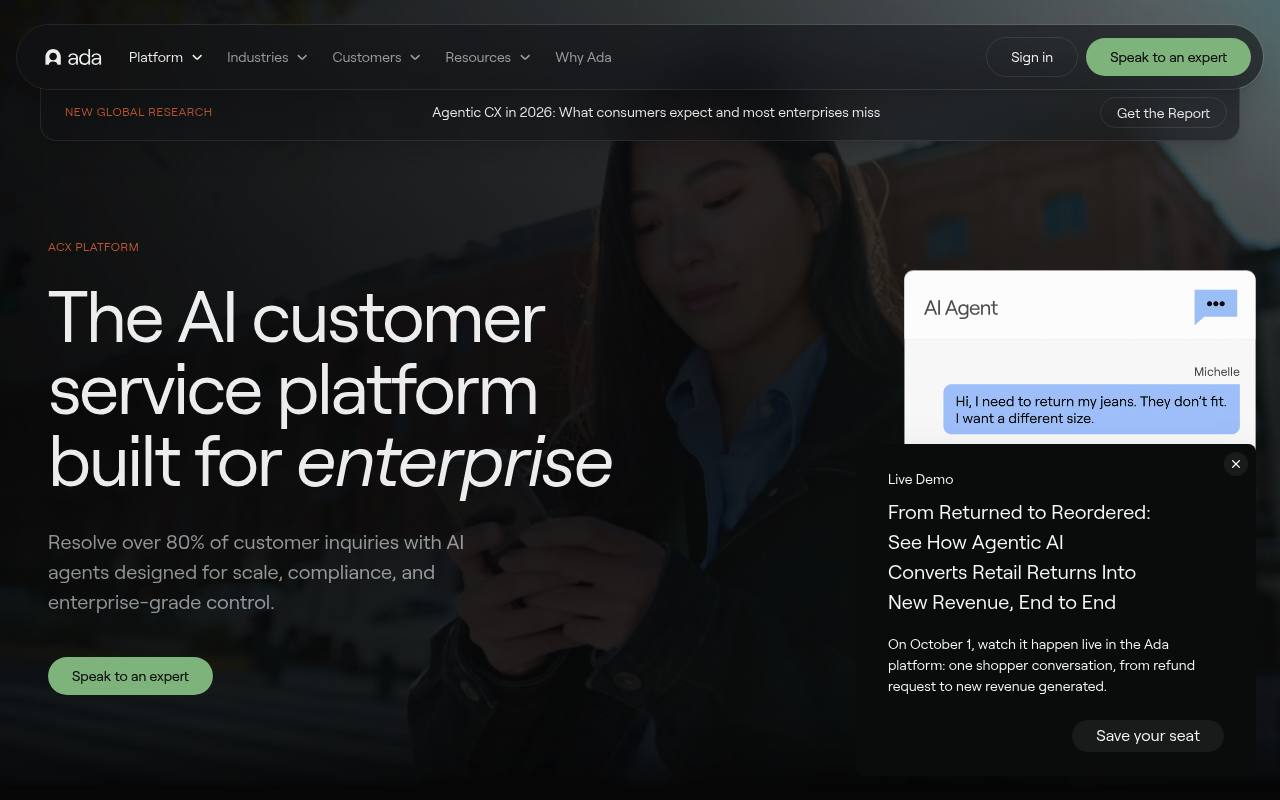Click the Get the Report button
Viewport: 1280px width, 800px height.
1163,113
